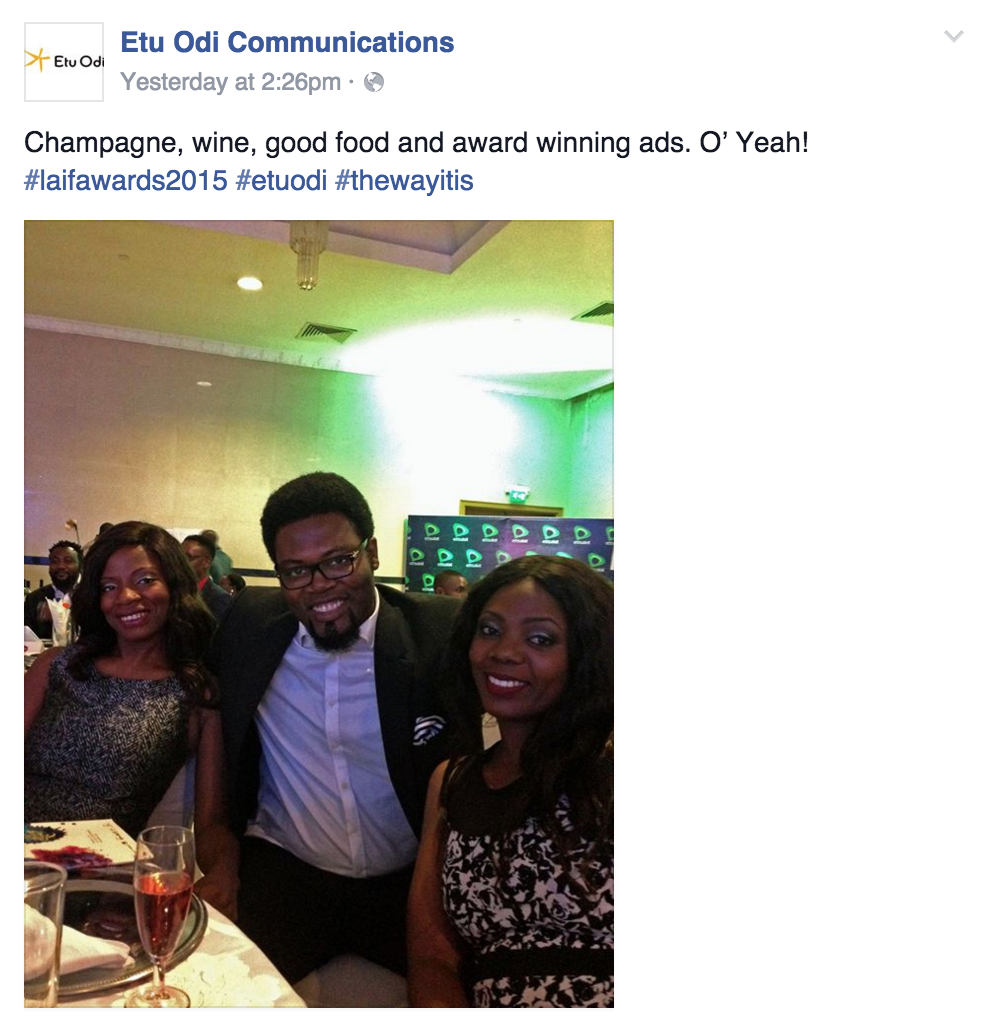Click the chandelier at top of photo
The height and width of the screenshot is (1034, 984).
coord(307,255)
